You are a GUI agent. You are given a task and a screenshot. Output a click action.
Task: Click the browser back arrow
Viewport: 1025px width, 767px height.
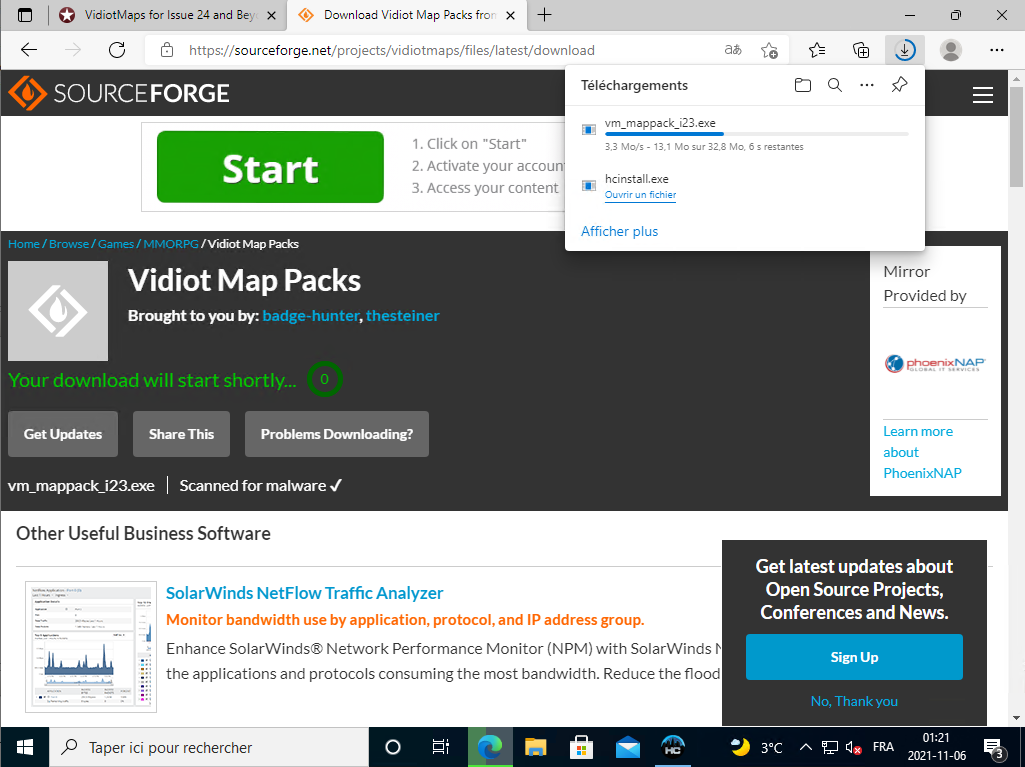(x=29, y=50)
